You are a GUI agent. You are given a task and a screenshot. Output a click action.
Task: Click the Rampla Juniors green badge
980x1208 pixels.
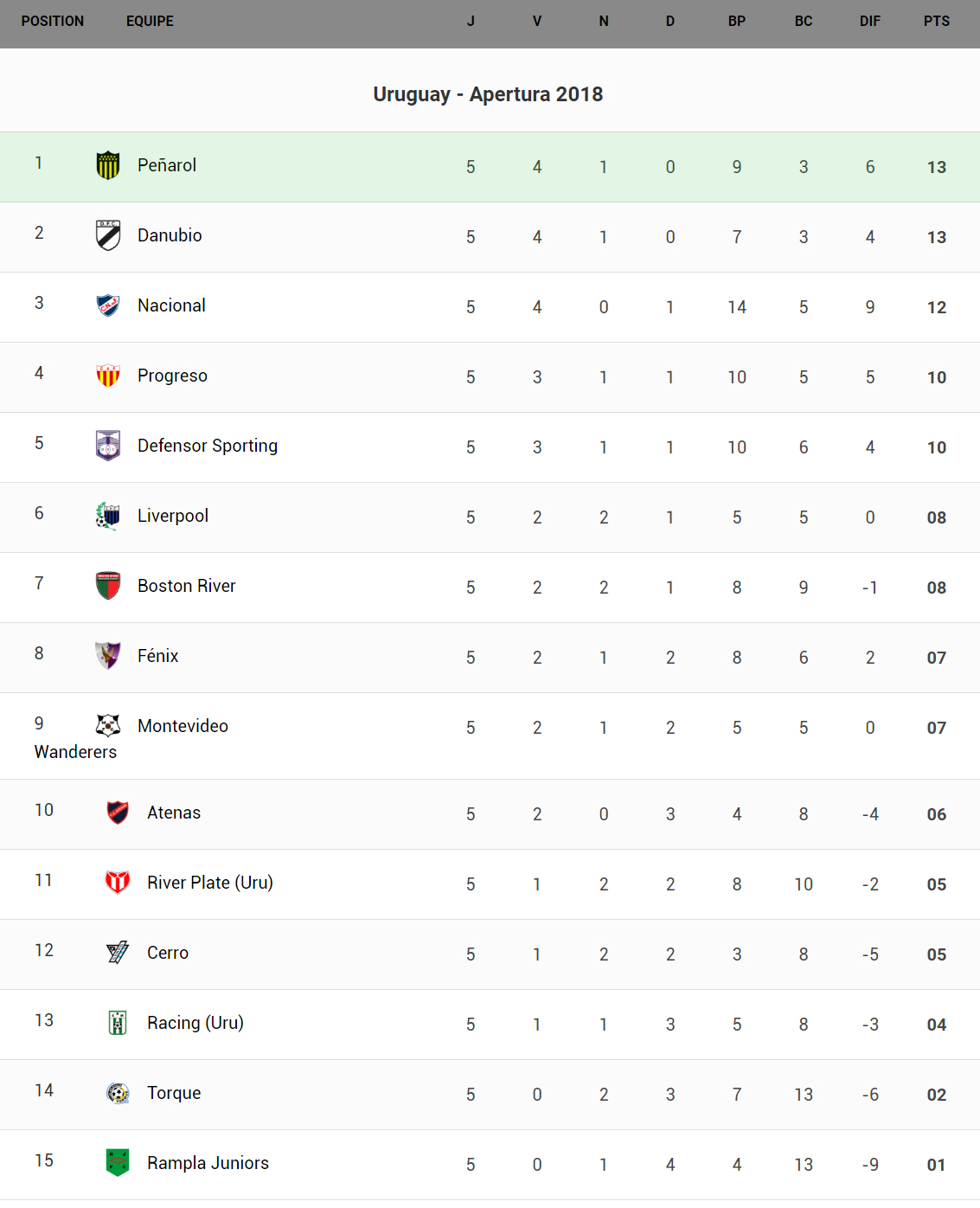tap(118, 1163)
